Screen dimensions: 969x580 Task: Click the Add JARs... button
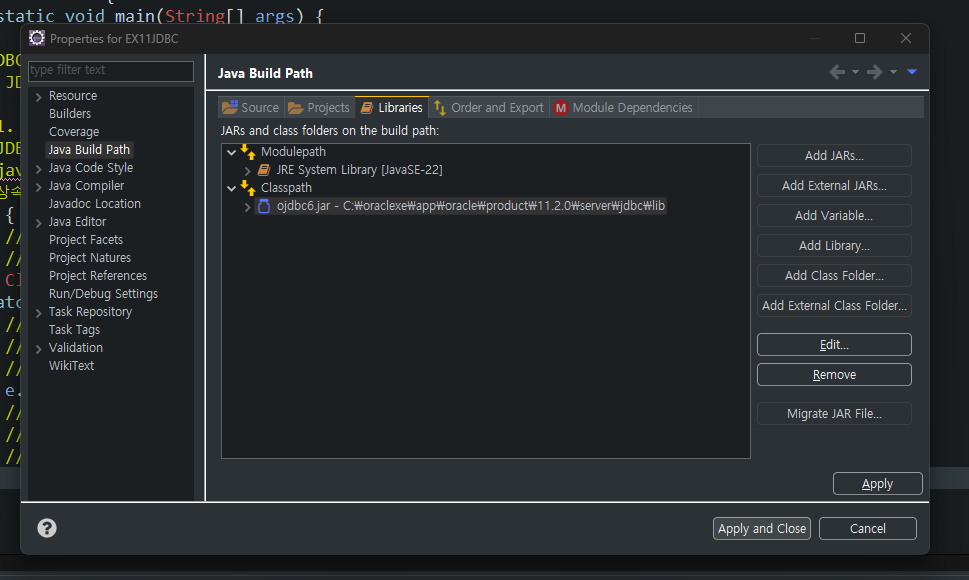tap(834, 156)
